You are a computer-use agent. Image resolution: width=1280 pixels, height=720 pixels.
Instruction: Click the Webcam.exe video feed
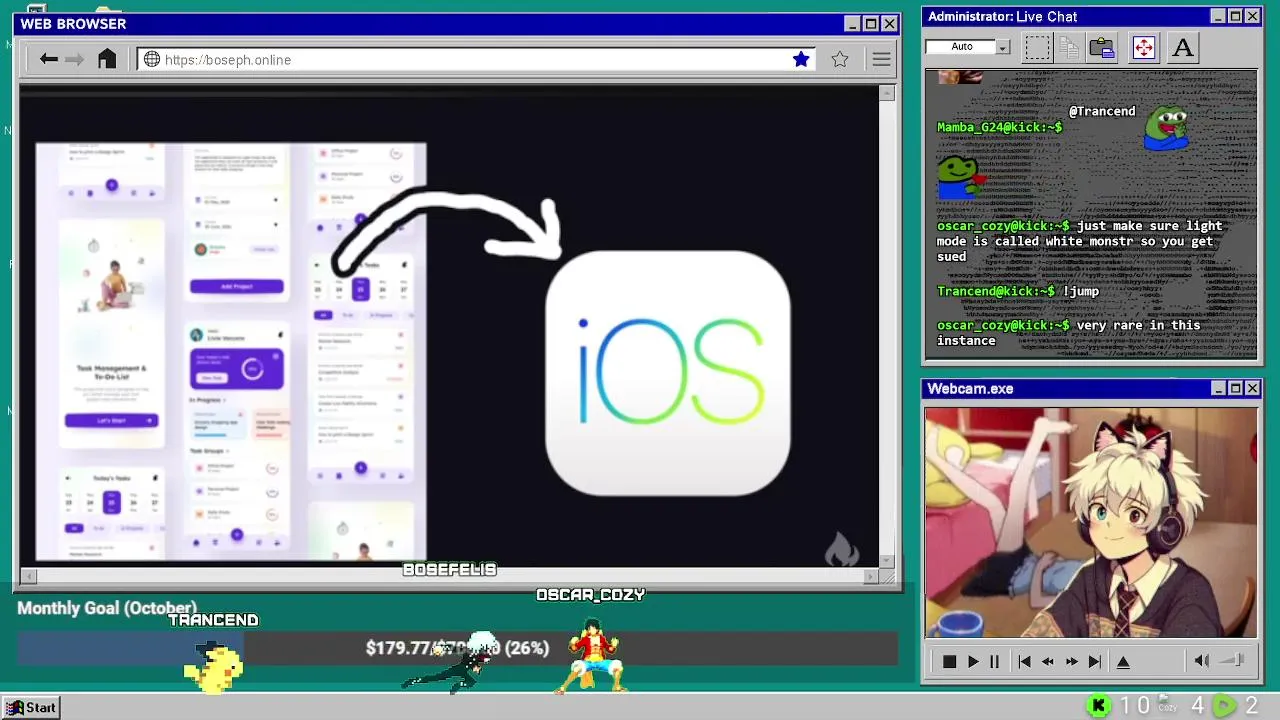(1091, 522)
